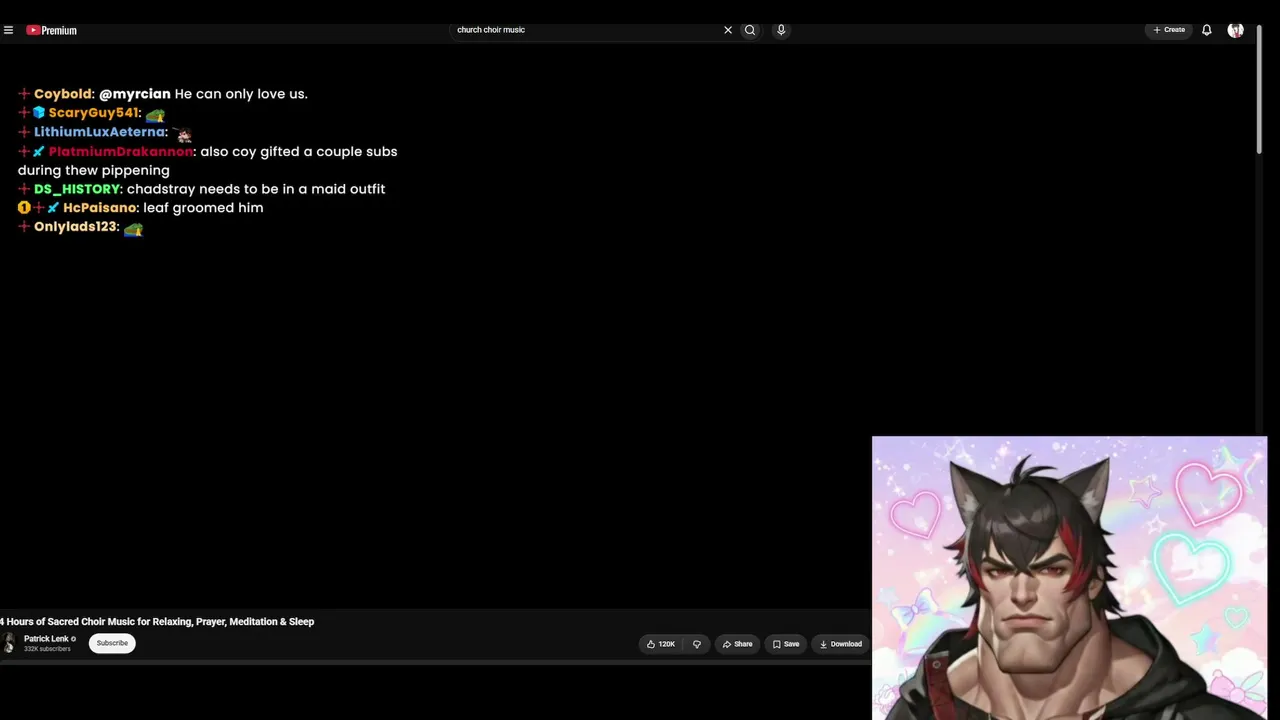Go to YouTube Premium home logo

[x=52, y=30]
